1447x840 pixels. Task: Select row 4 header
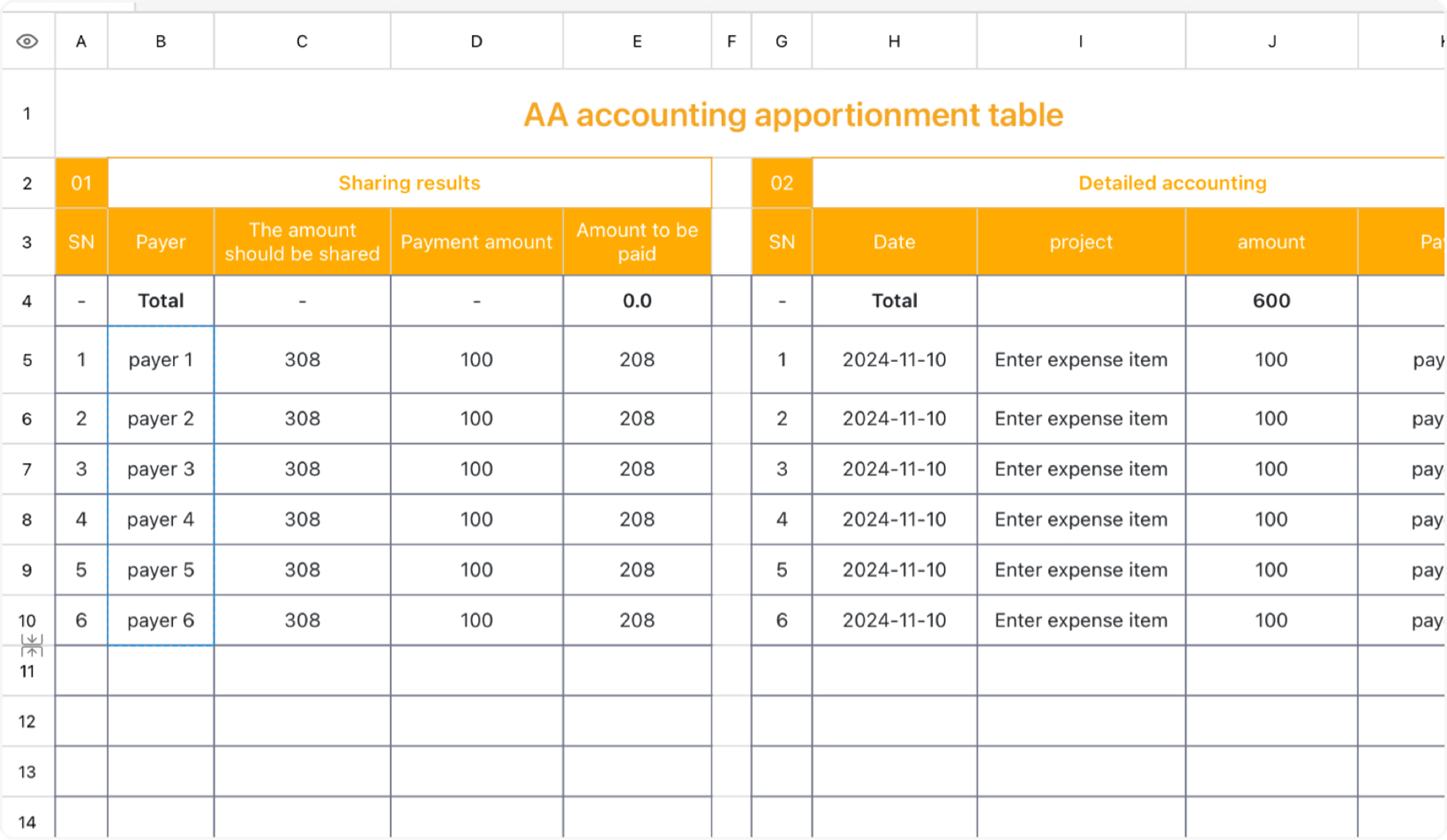click(x=27, y=301)
